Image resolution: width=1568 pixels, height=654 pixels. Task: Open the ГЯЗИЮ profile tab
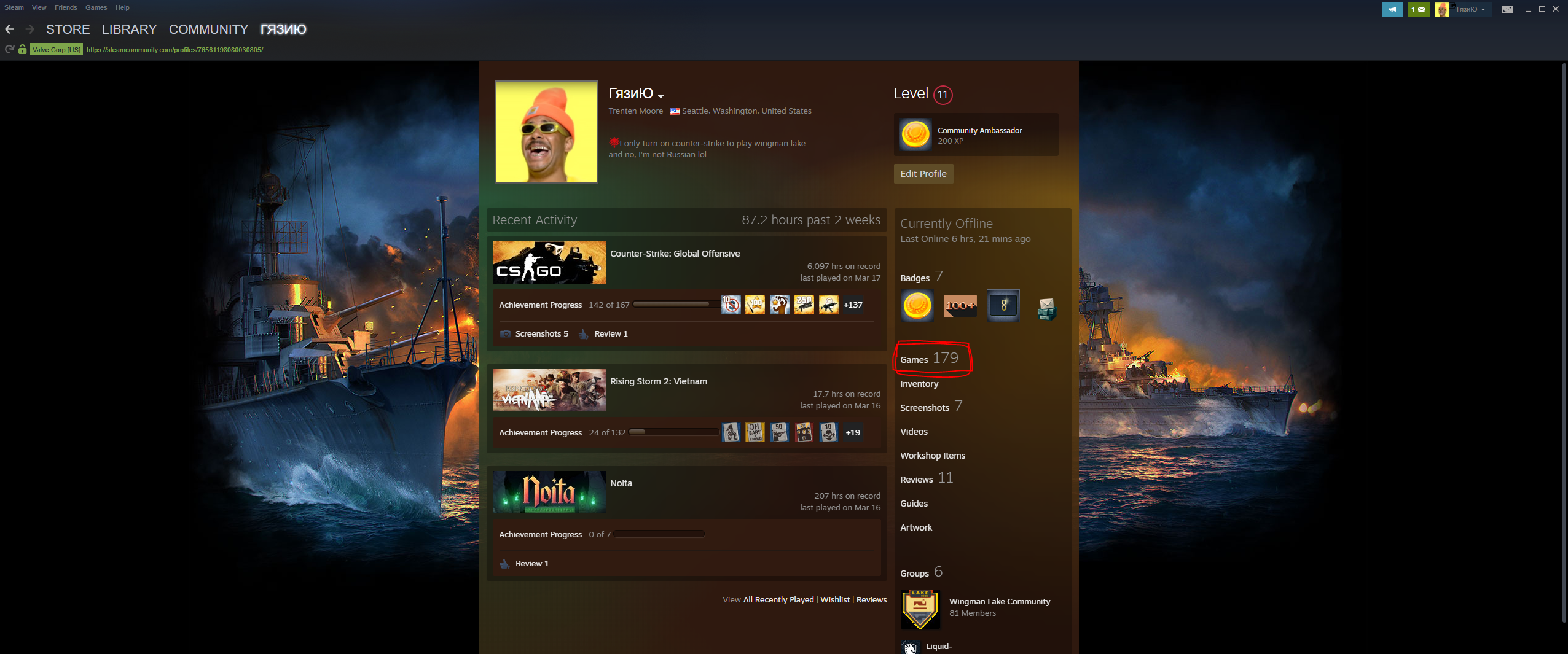283,29
